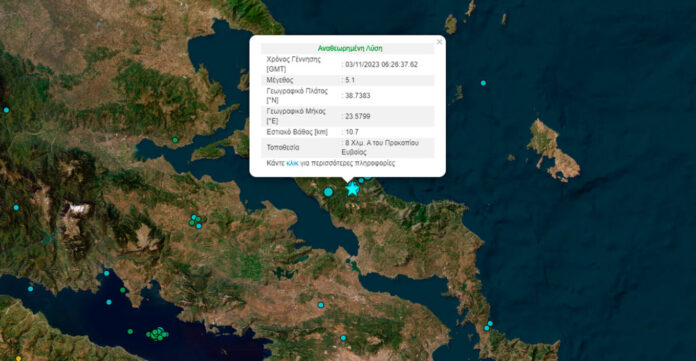Click the longitude value 23.5799

point(358,116)
